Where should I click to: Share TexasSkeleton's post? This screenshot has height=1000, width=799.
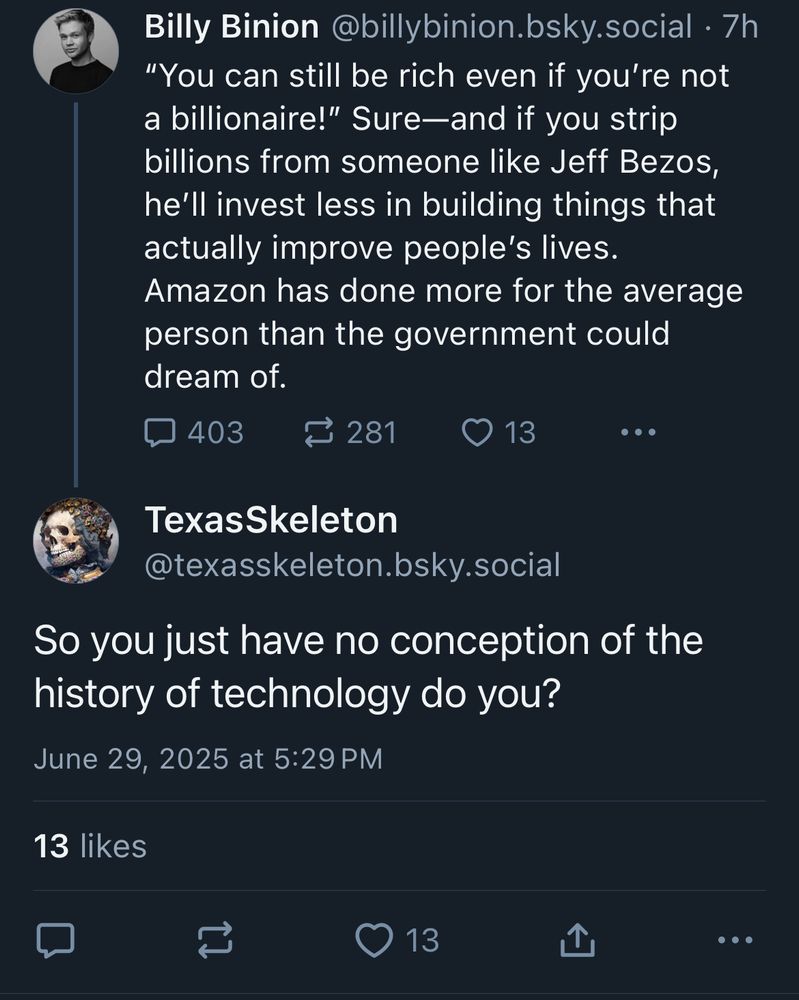pos(576,939)
